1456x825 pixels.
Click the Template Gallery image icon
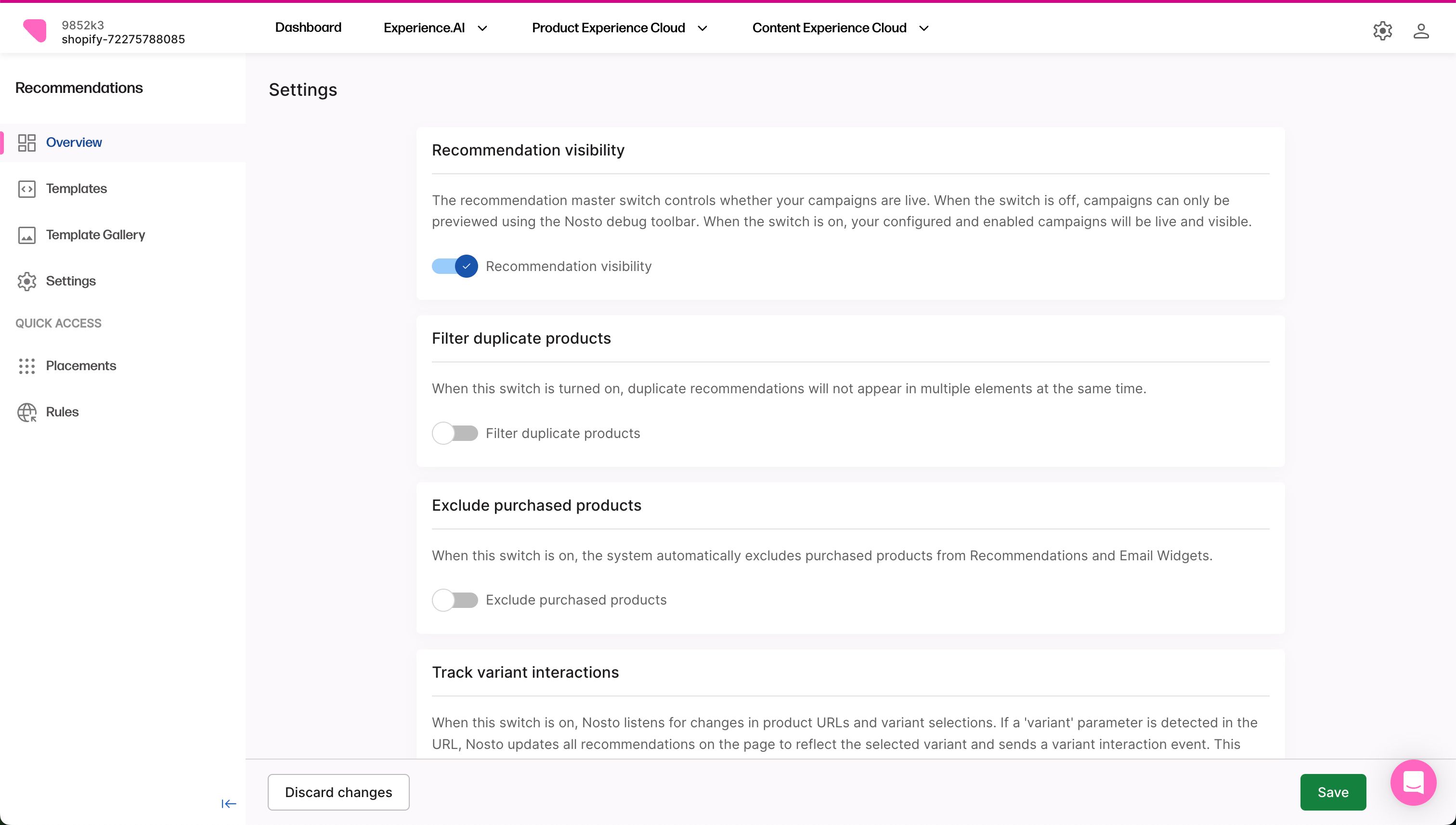pos(26,235)
